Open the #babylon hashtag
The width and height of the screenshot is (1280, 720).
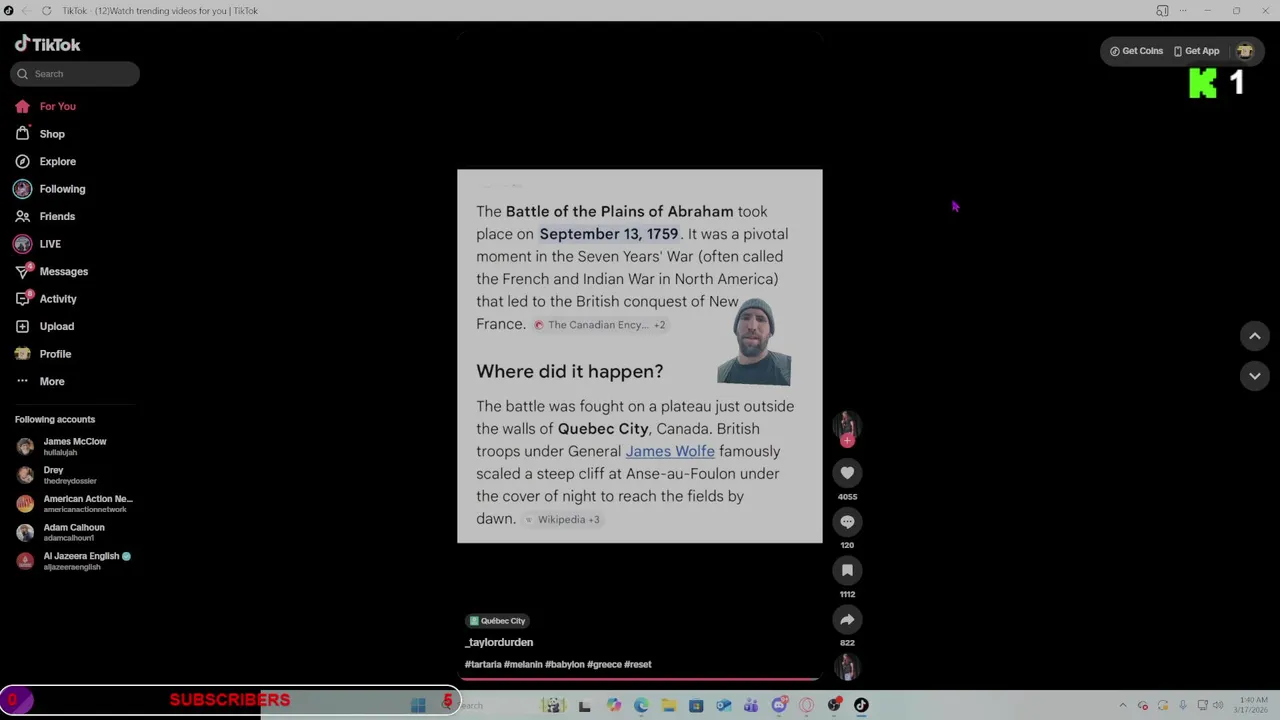pyautogui.click(x=565, y=664)
